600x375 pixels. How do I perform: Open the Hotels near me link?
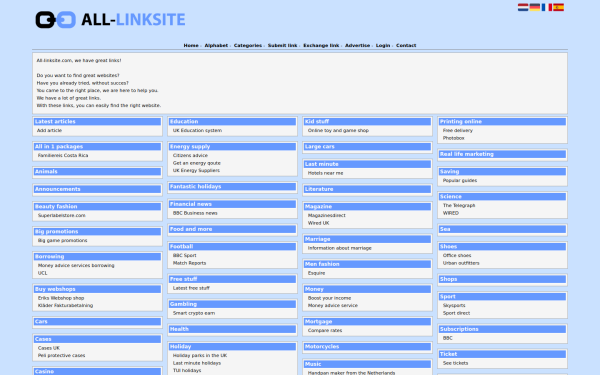click(x=326, y=173)
